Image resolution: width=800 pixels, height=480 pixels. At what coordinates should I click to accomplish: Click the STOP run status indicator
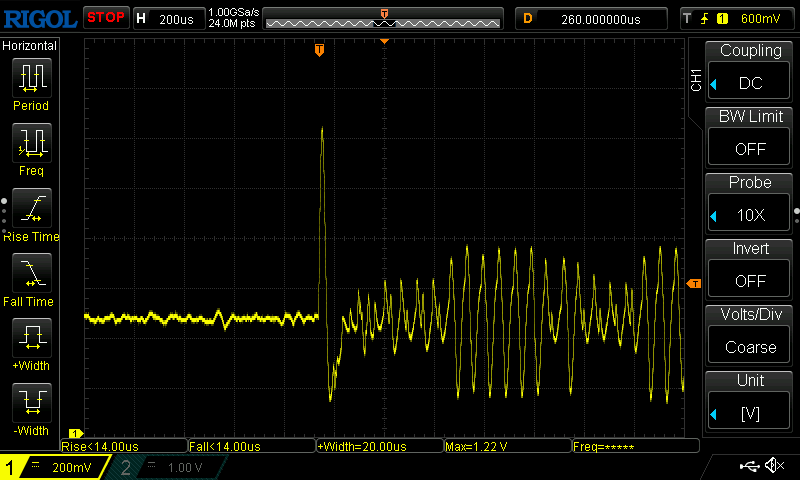pos(106,18)
